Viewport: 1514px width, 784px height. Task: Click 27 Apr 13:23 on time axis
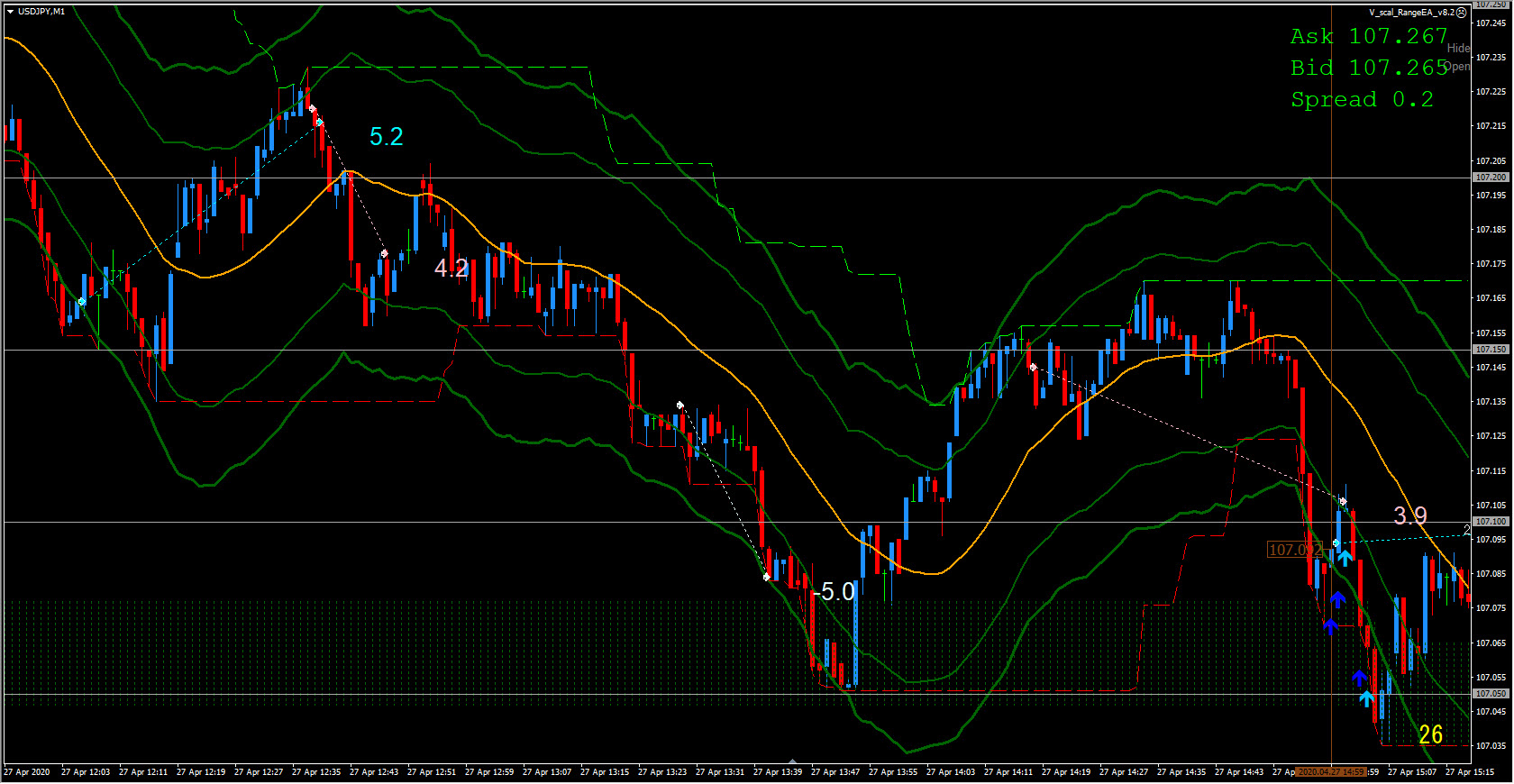click(662, 772)
